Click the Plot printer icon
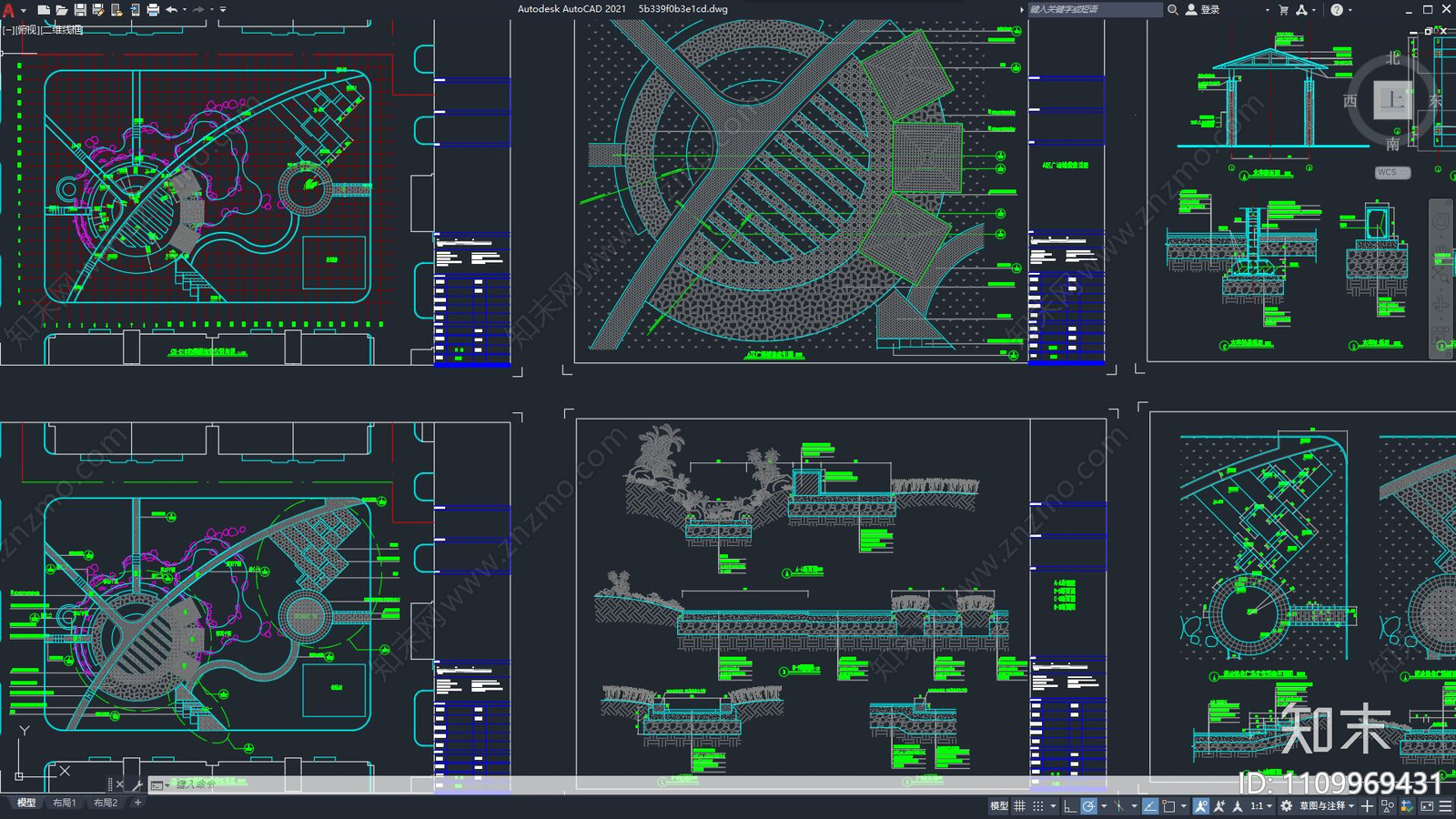The height and width of the screenshot is (819, 1456). tap(153, 10)
